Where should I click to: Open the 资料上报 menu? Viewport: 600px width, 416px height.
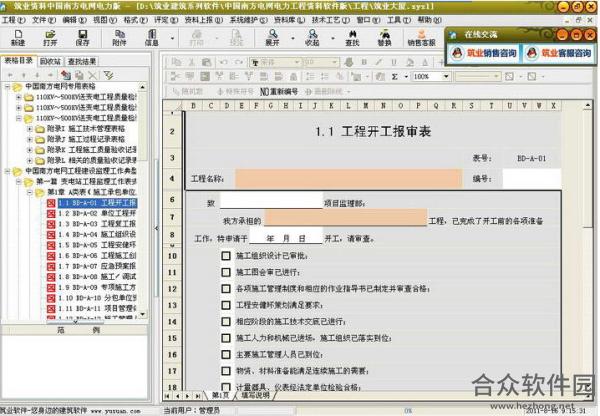click(204, 20)
